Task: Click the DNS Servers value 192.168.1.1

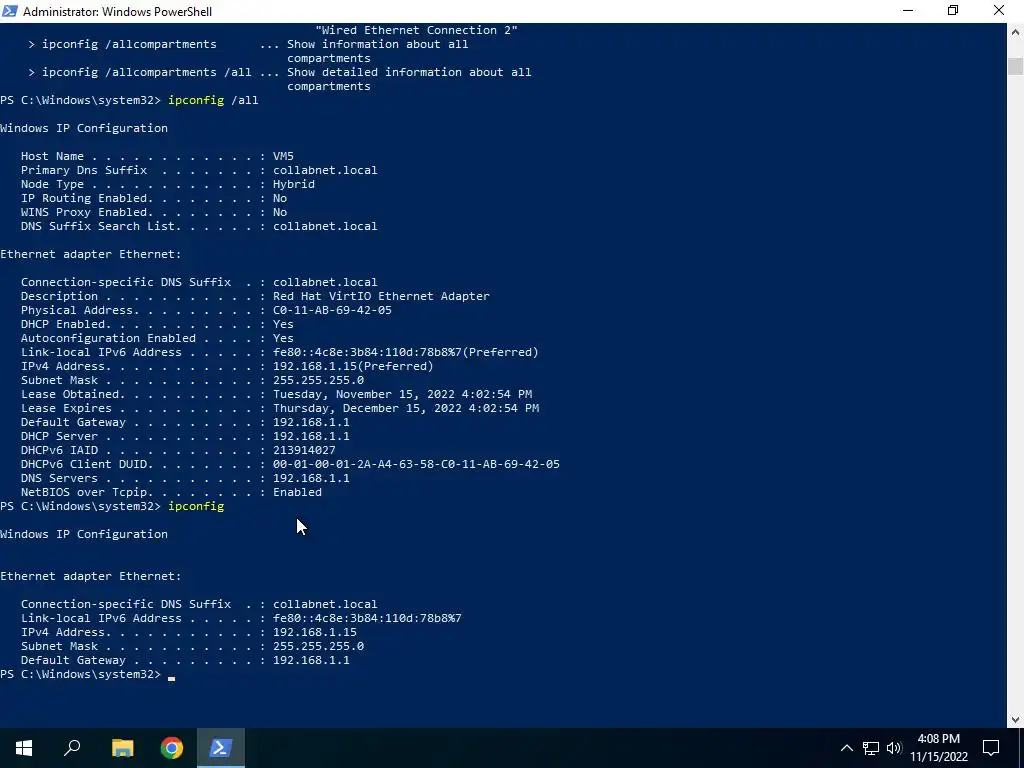Action: point(311,478)
